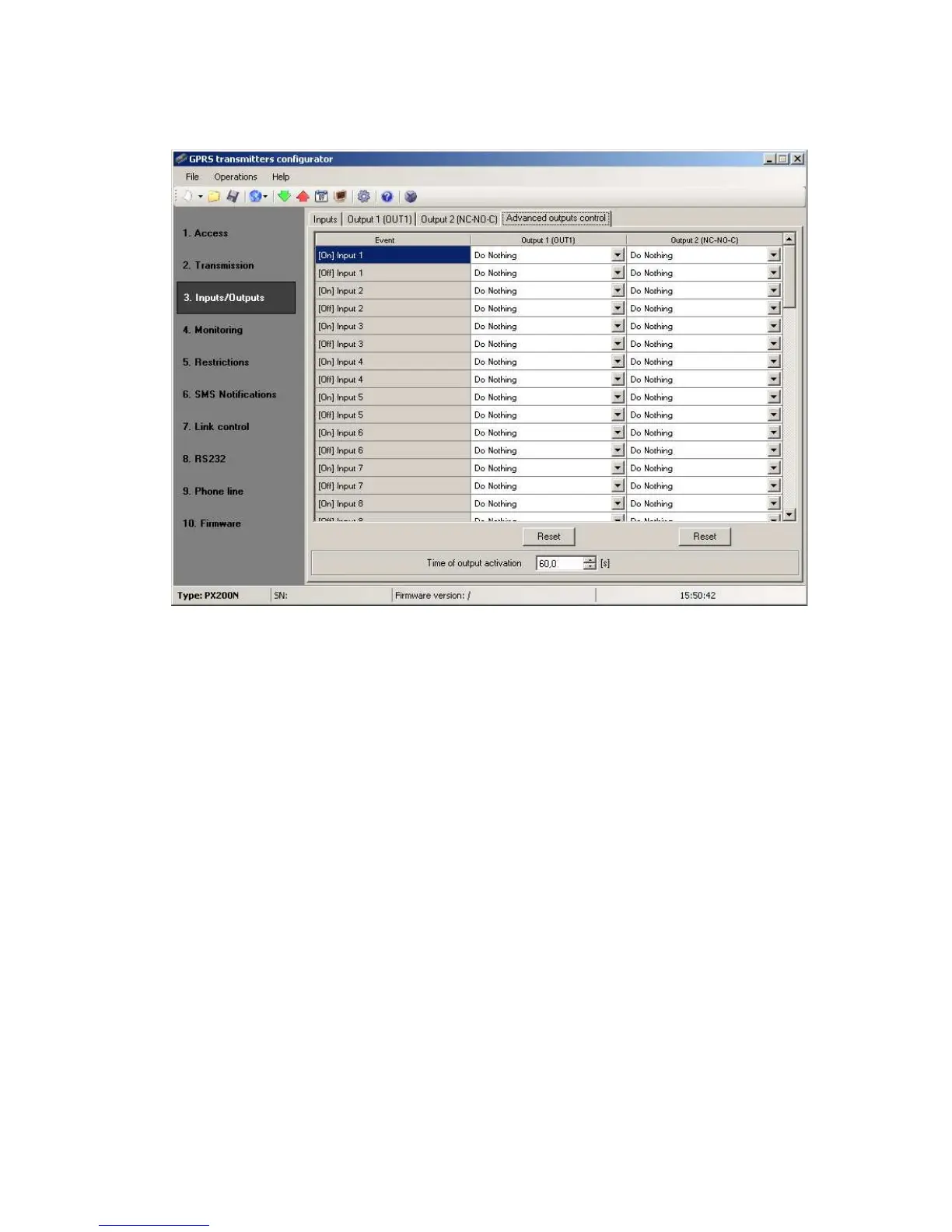The height and width of the screenshot is (1232, 952).
Task: Expand Output 2 dropdown for [On] Input 8
Action: pyautogui.click(x=773, y=504)
